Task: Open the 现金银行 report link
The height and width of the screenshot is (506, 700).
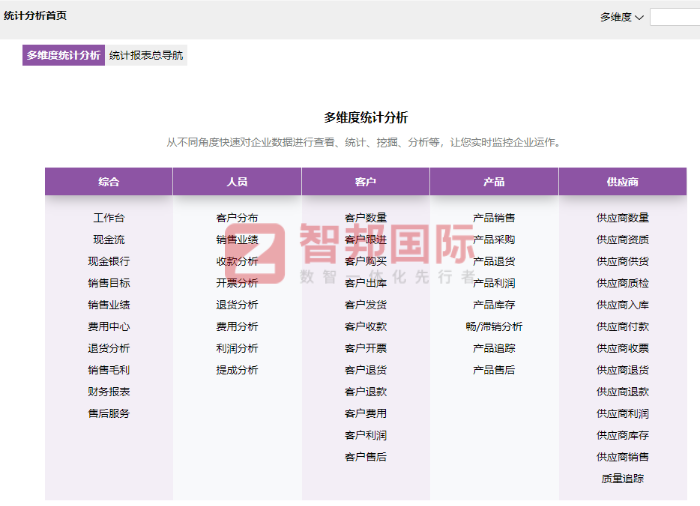Action: tap(108, 261)
